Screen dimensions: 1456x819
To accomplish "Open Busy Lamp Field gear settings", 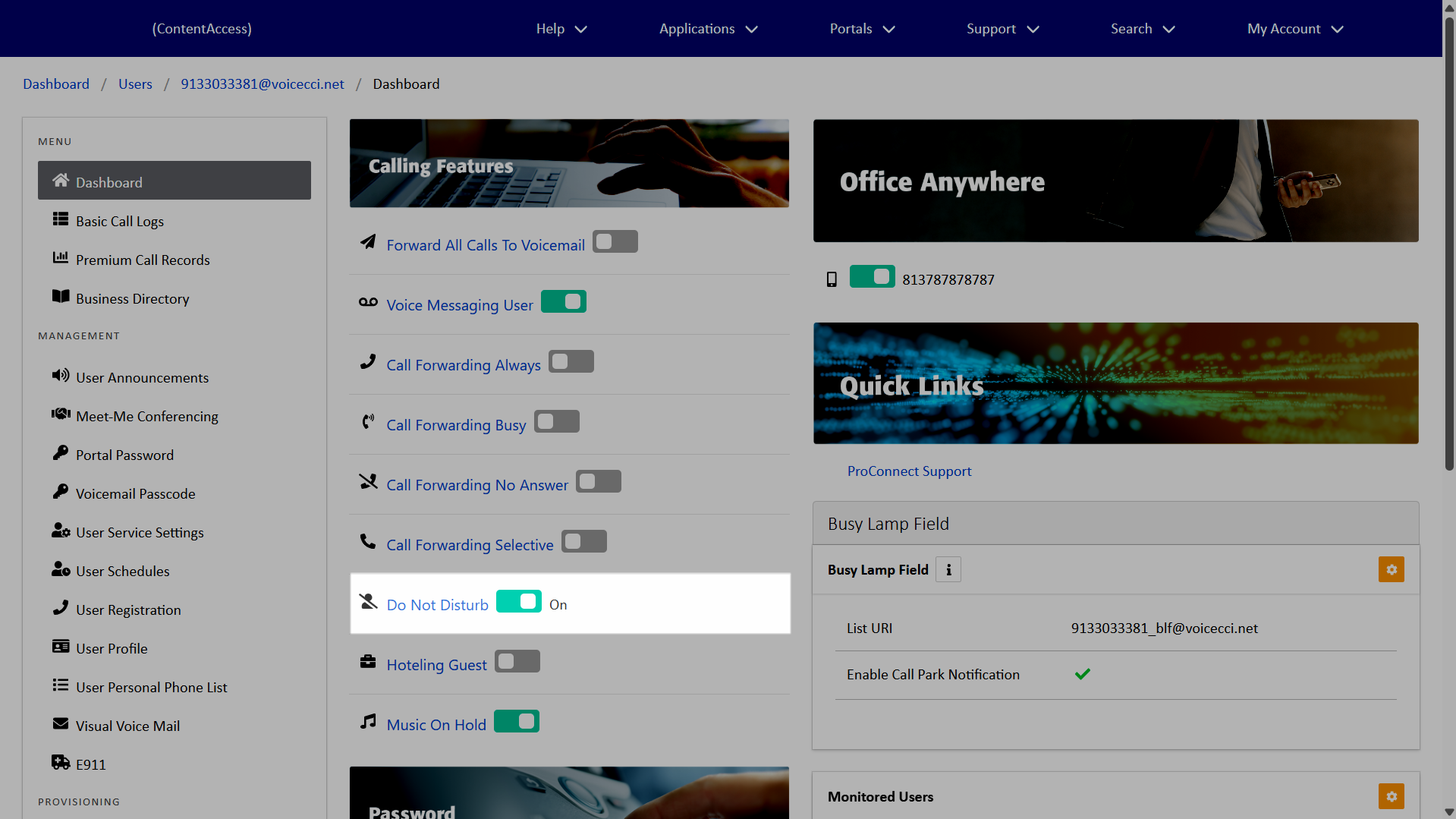I will coord(1391,569).
